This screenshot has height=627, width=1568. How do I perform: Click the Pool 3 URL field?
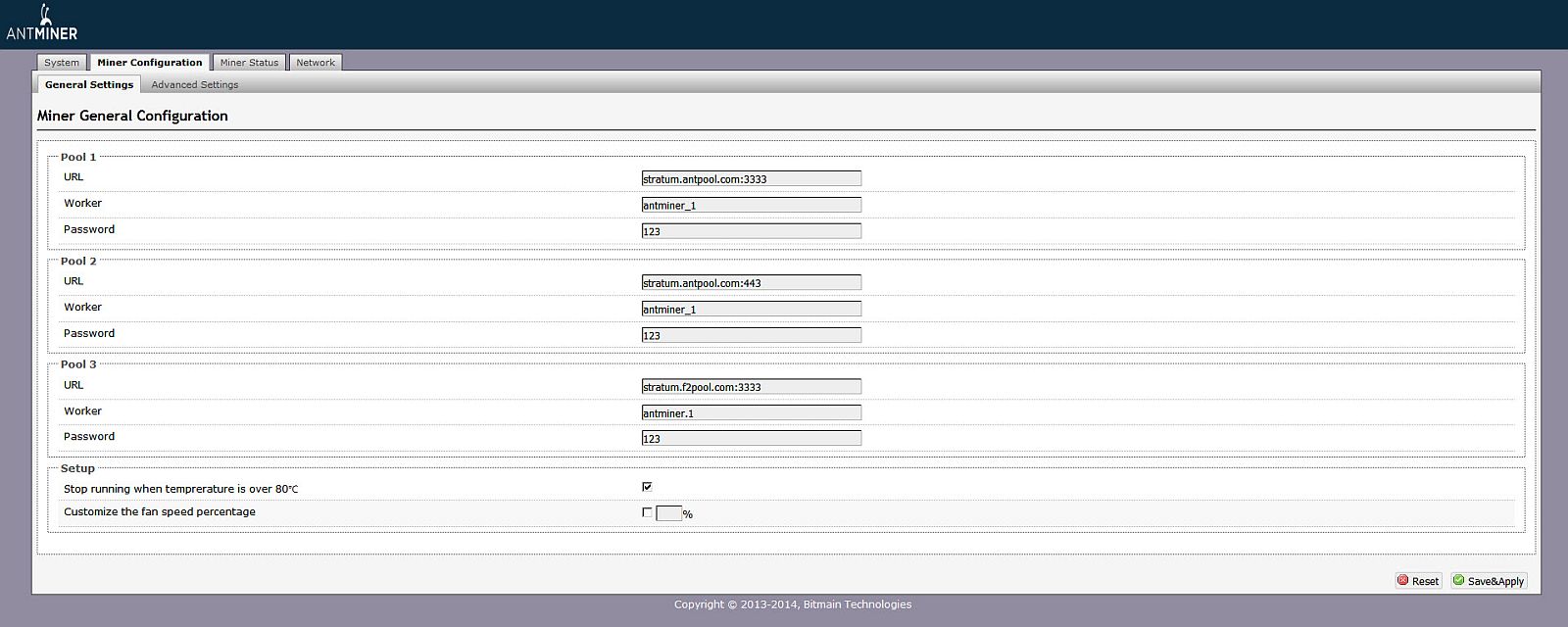[751, 387]
